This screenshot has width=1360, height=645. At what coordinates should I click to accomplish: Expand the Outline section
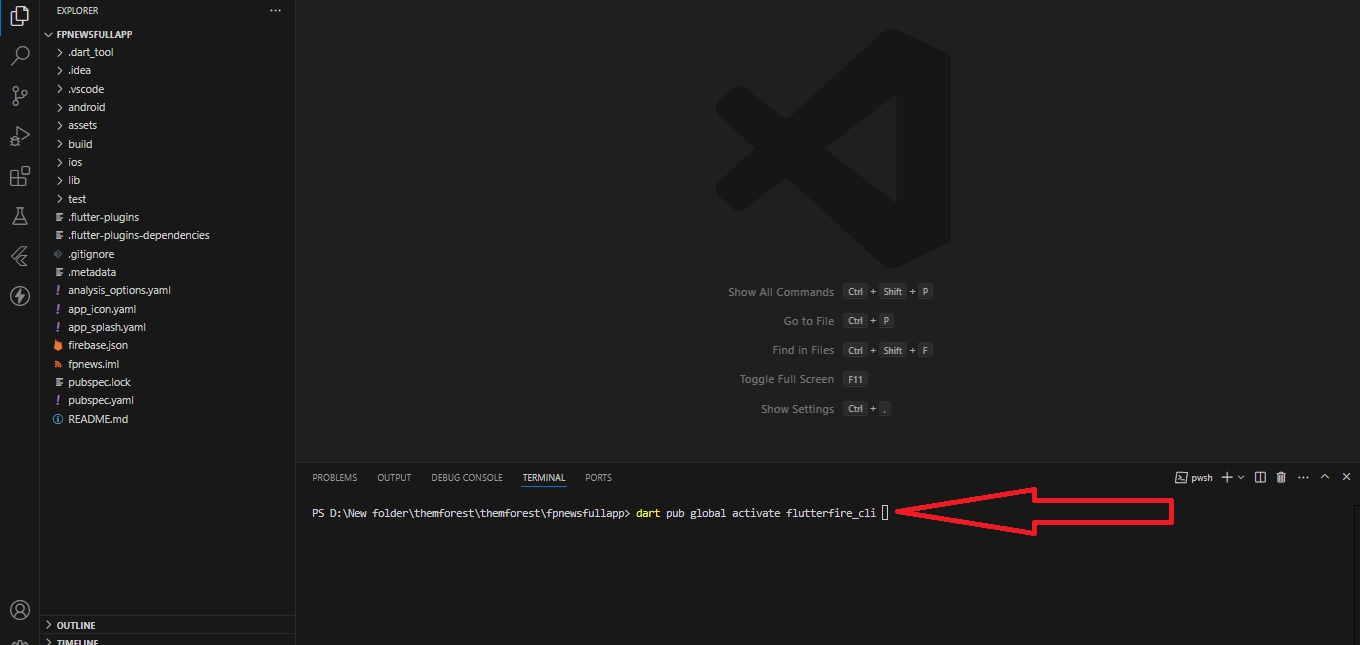pyautogui.click(x=167, y=625)
